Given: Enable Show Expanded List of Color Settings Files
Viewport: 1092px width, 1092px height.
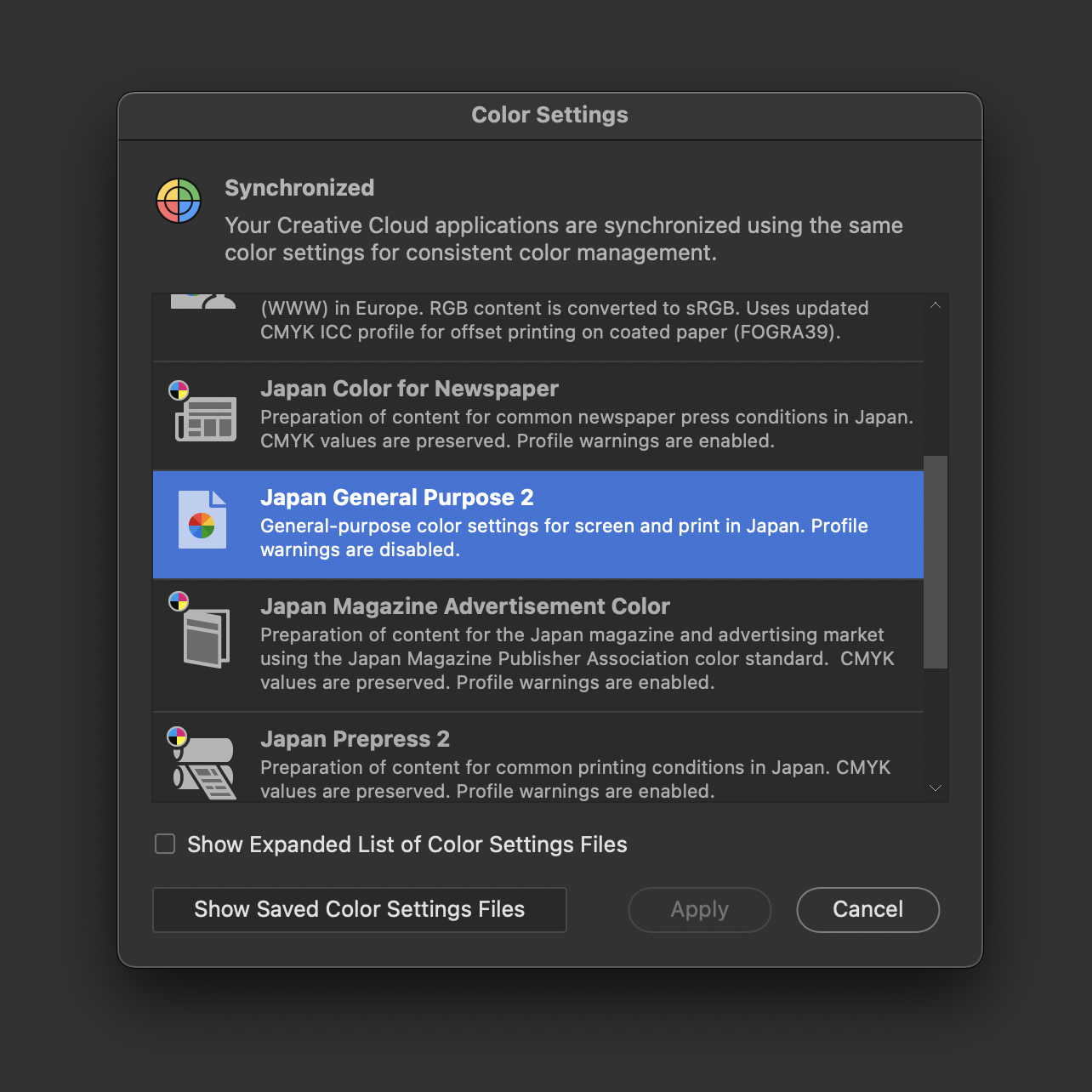Looking at the screenshot, I should coord(165,844).
